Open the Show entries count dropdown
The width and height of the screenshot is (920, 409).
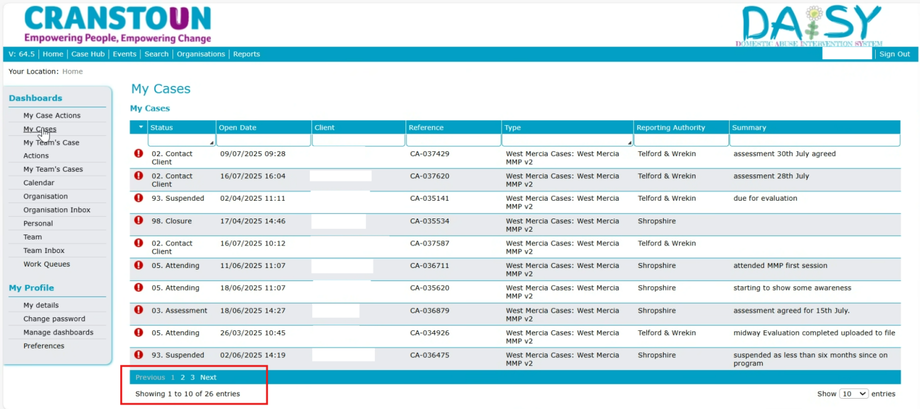coord(854,394)
